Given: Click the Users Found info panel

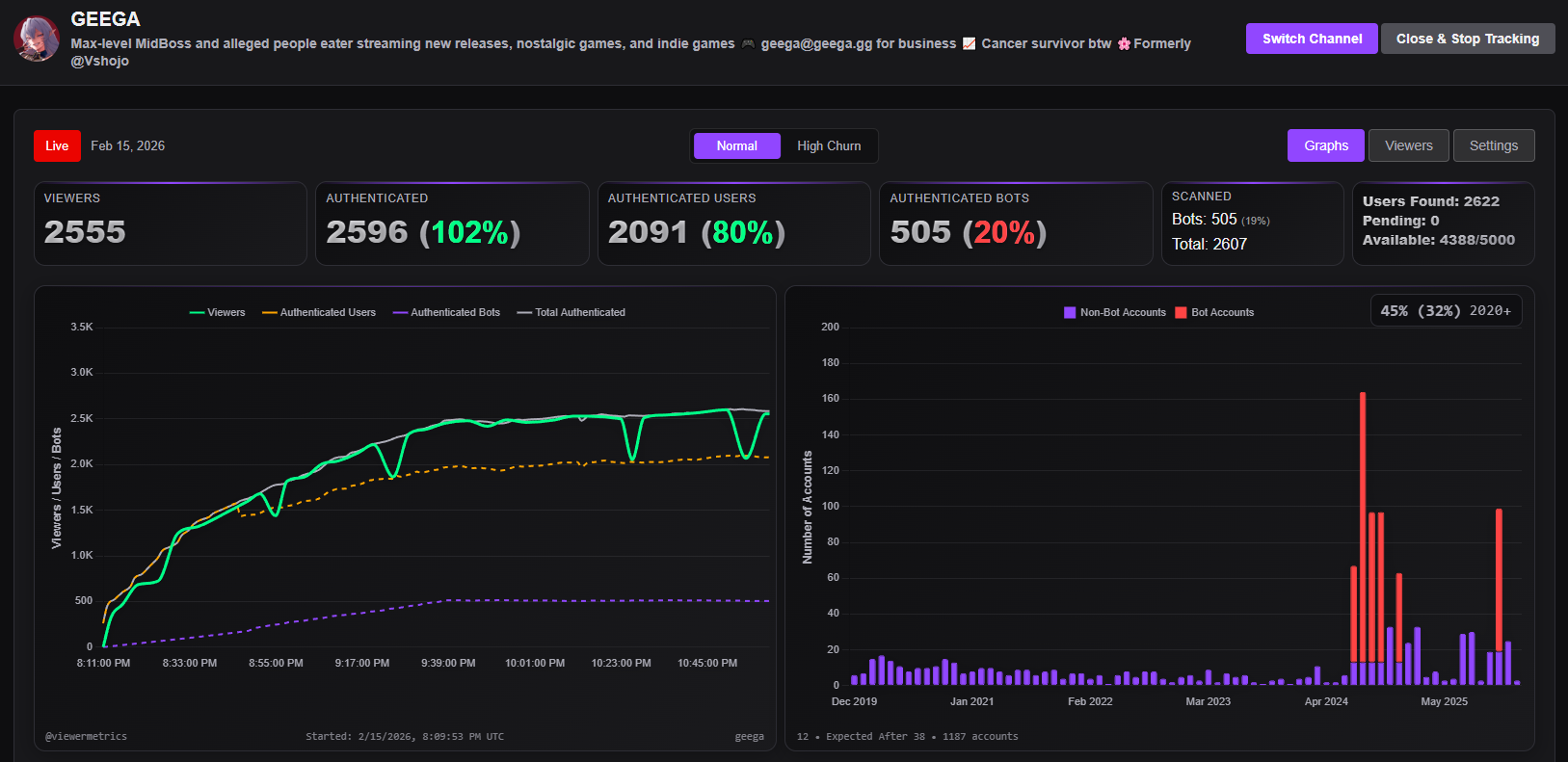Looking at the screenshot, I should (1444, 223).
